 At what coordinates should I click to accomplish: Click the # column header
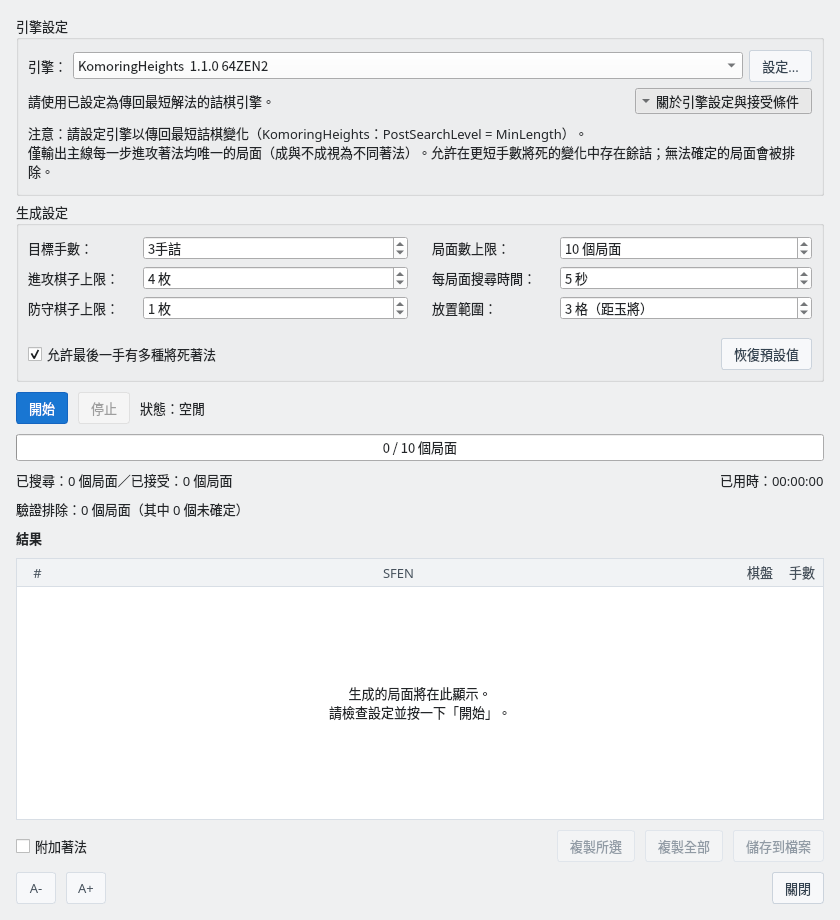[38, 573]
